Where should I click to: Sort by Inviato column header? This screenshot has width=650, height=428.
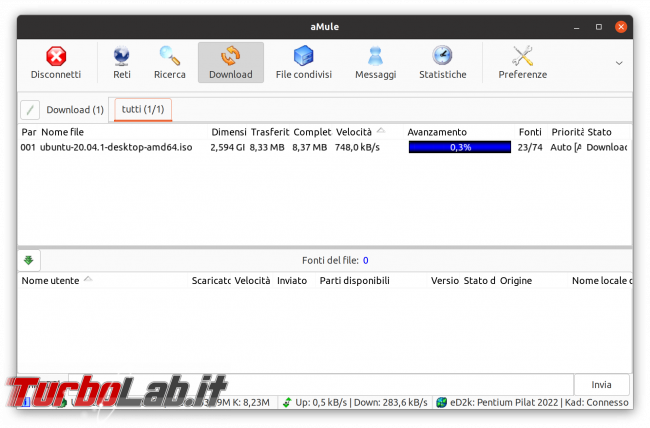coord(292,281)
